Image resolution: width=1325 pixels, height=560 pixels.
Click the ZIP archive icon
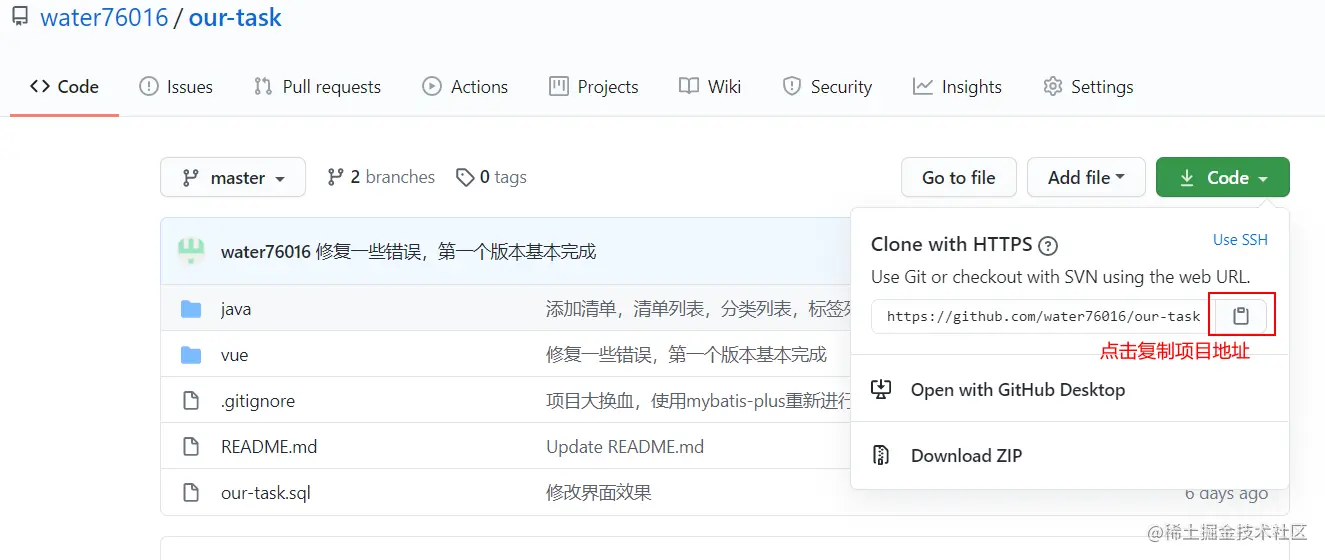[881, 456]
